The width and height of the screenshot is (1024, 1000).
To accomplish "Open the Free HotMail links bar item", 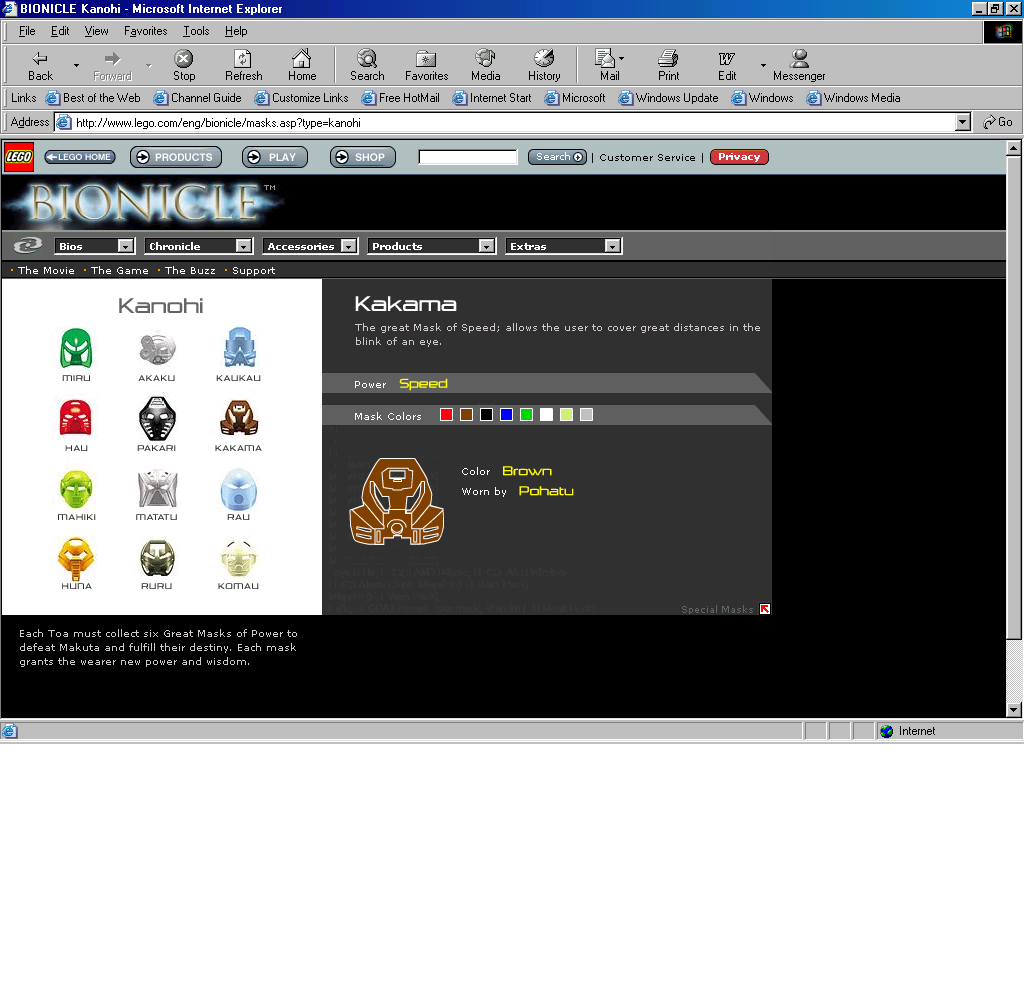I will [401, 98].
